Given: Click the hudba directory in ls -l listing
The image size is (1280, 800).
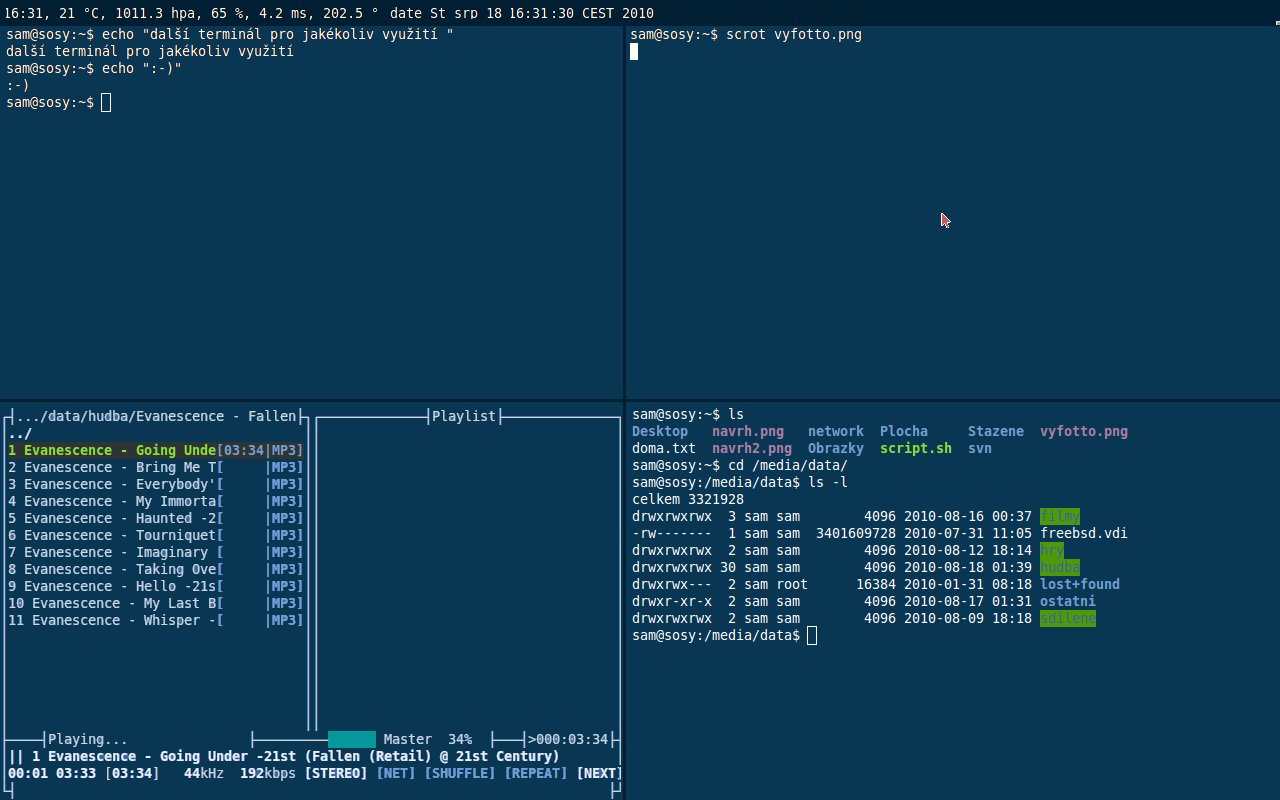Looking at the screenshot, I should [1060, 567].
